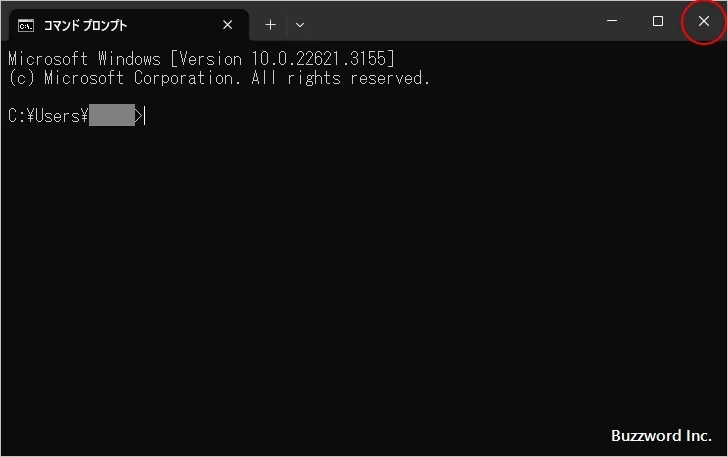Click the grayed-out username block

111,116
